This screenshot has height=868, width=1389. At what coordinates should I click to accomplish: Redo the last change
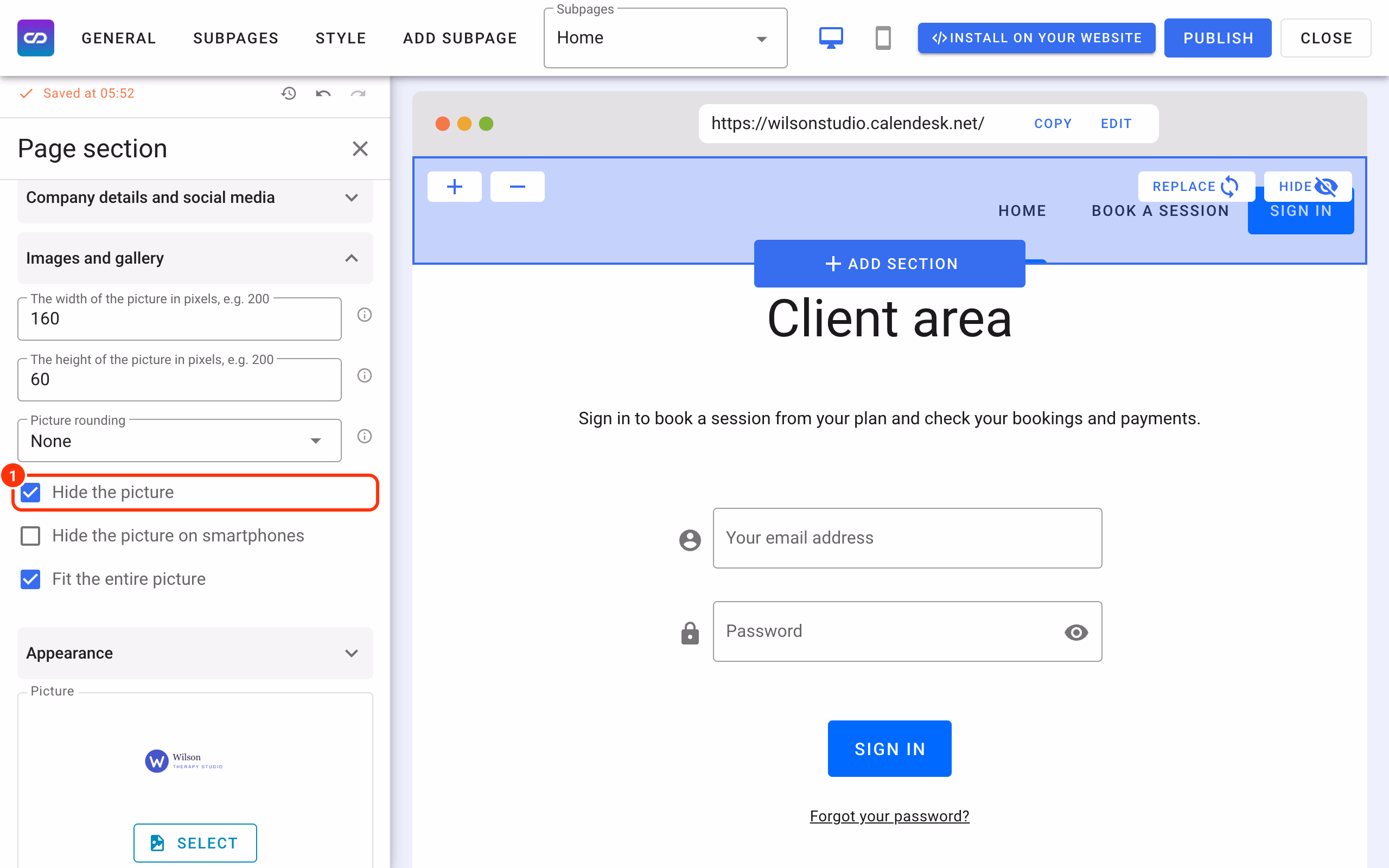(x=358, y=93)
